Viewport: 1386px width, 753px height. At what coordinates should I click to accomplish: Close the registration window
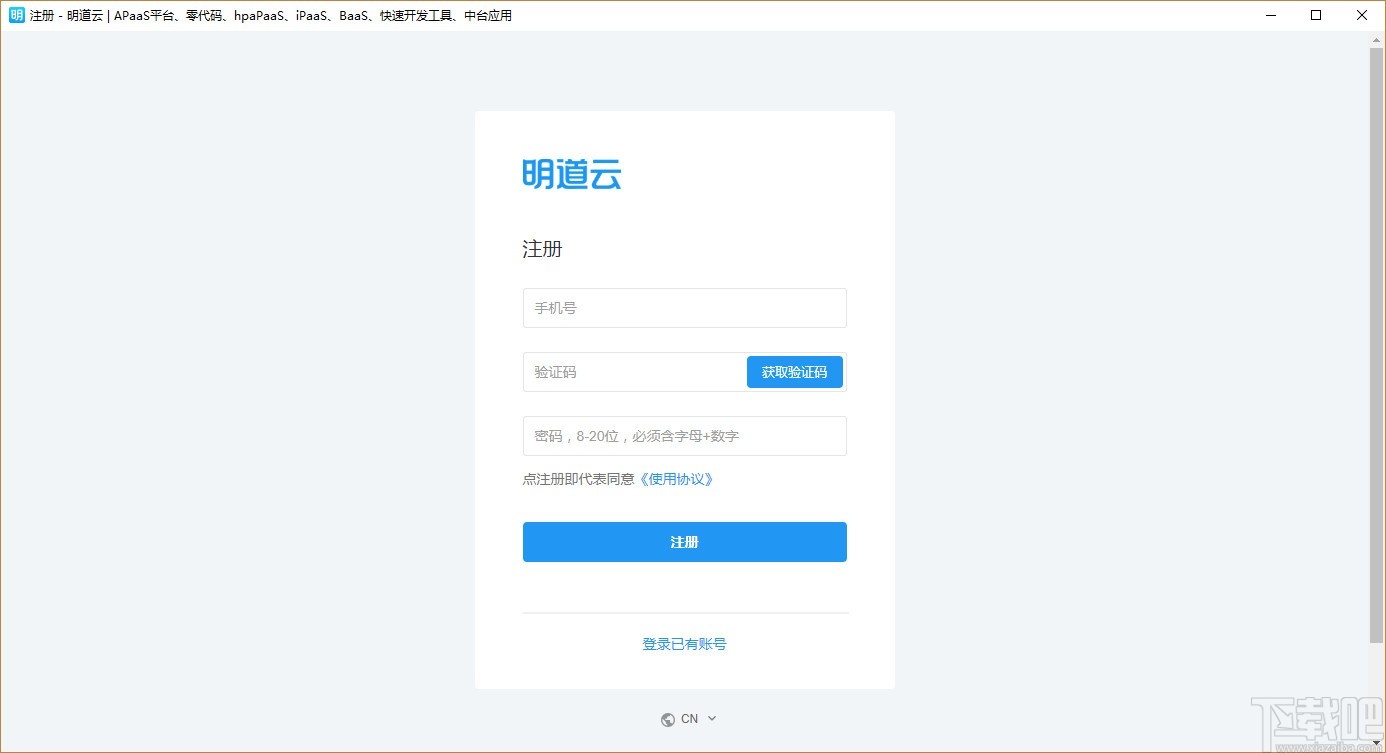coord(1362,15)
